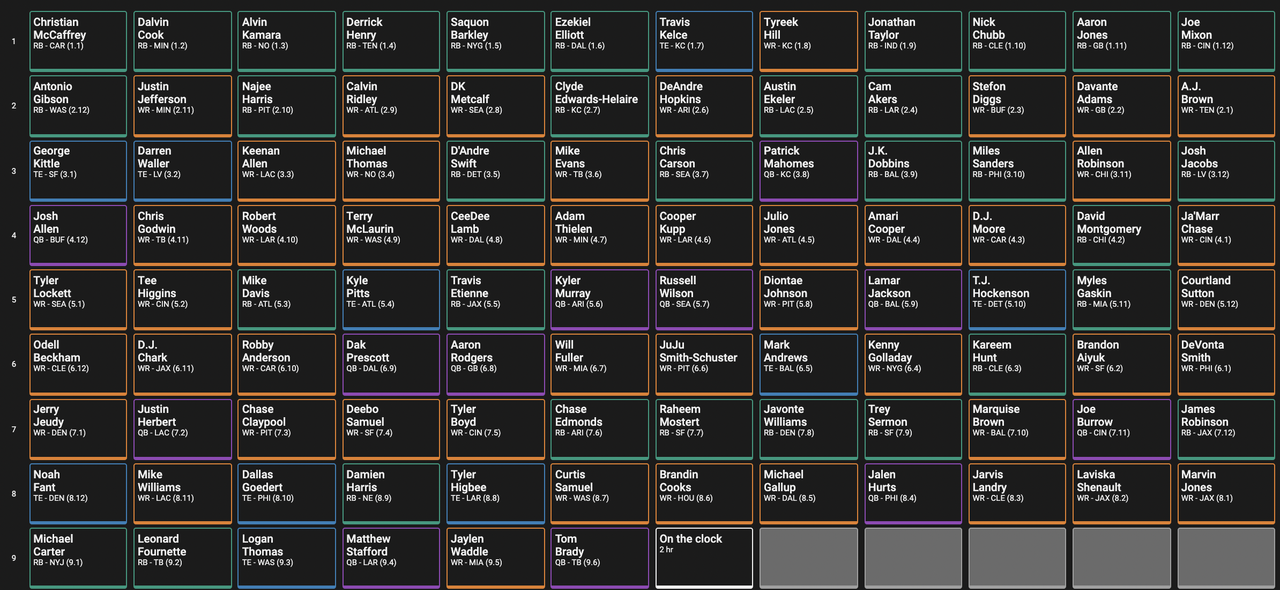Click the empty slot right of 'On the clock'
The width and height of the screenshot is (1280, 590).
(x=809, y=558)
